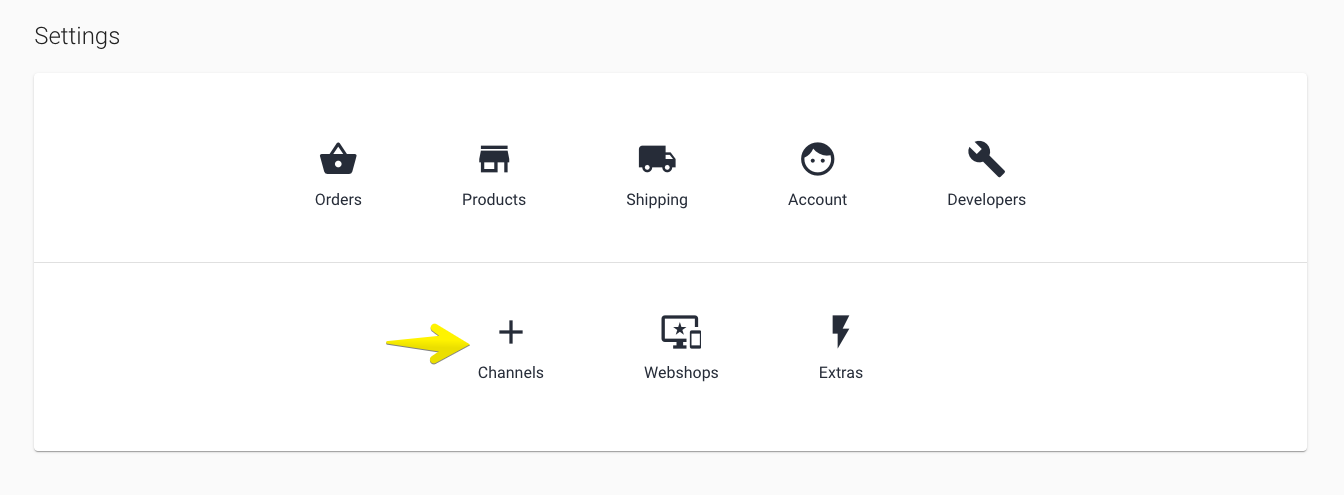Click the Account text label
Screen dimensions: 1344x495
pyautogui.click(x=818, y=200)
